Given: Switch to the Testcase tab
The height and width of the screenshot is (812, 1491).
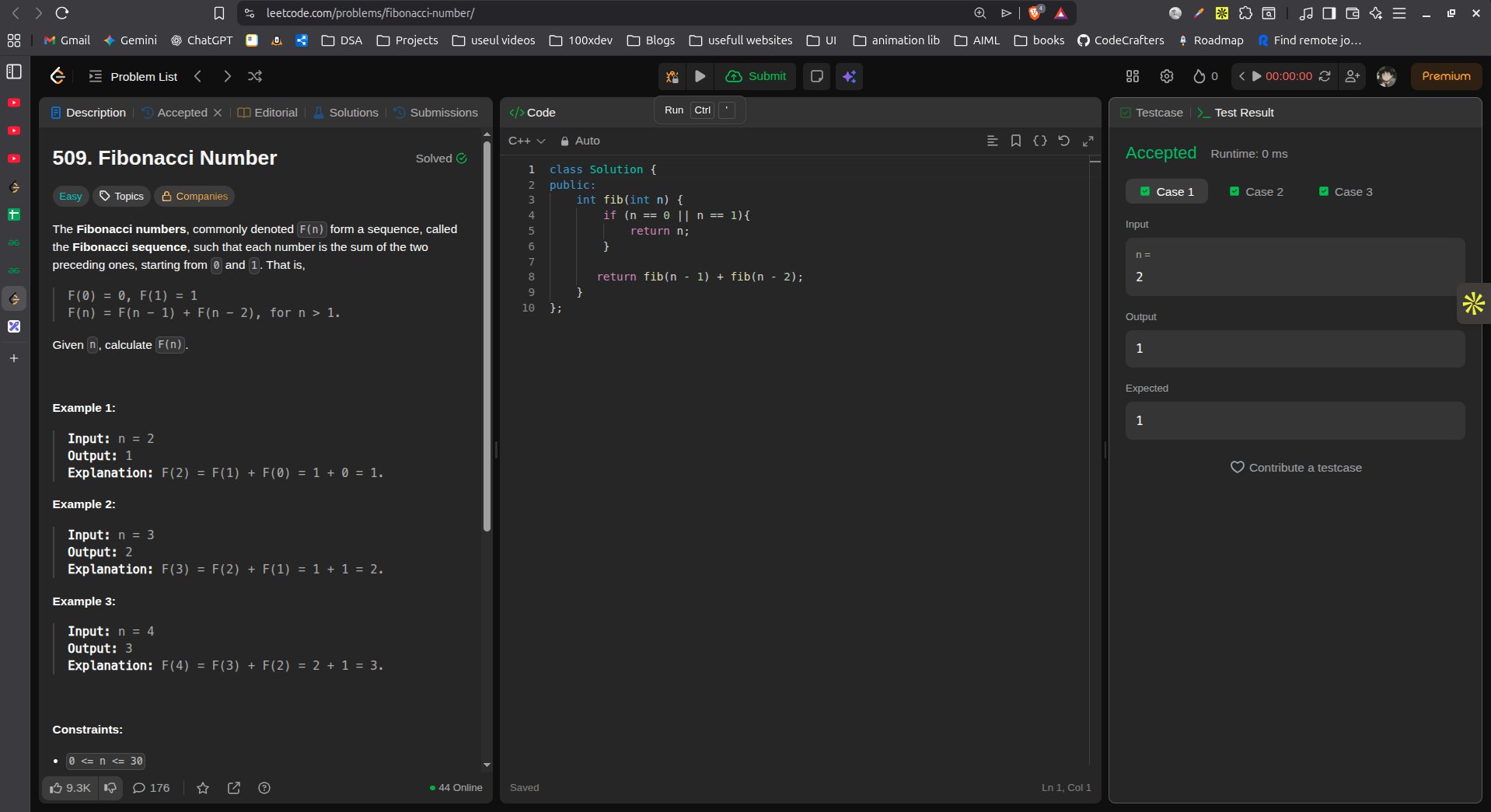Looking at the screenshot, I should tap(1151, 113).
